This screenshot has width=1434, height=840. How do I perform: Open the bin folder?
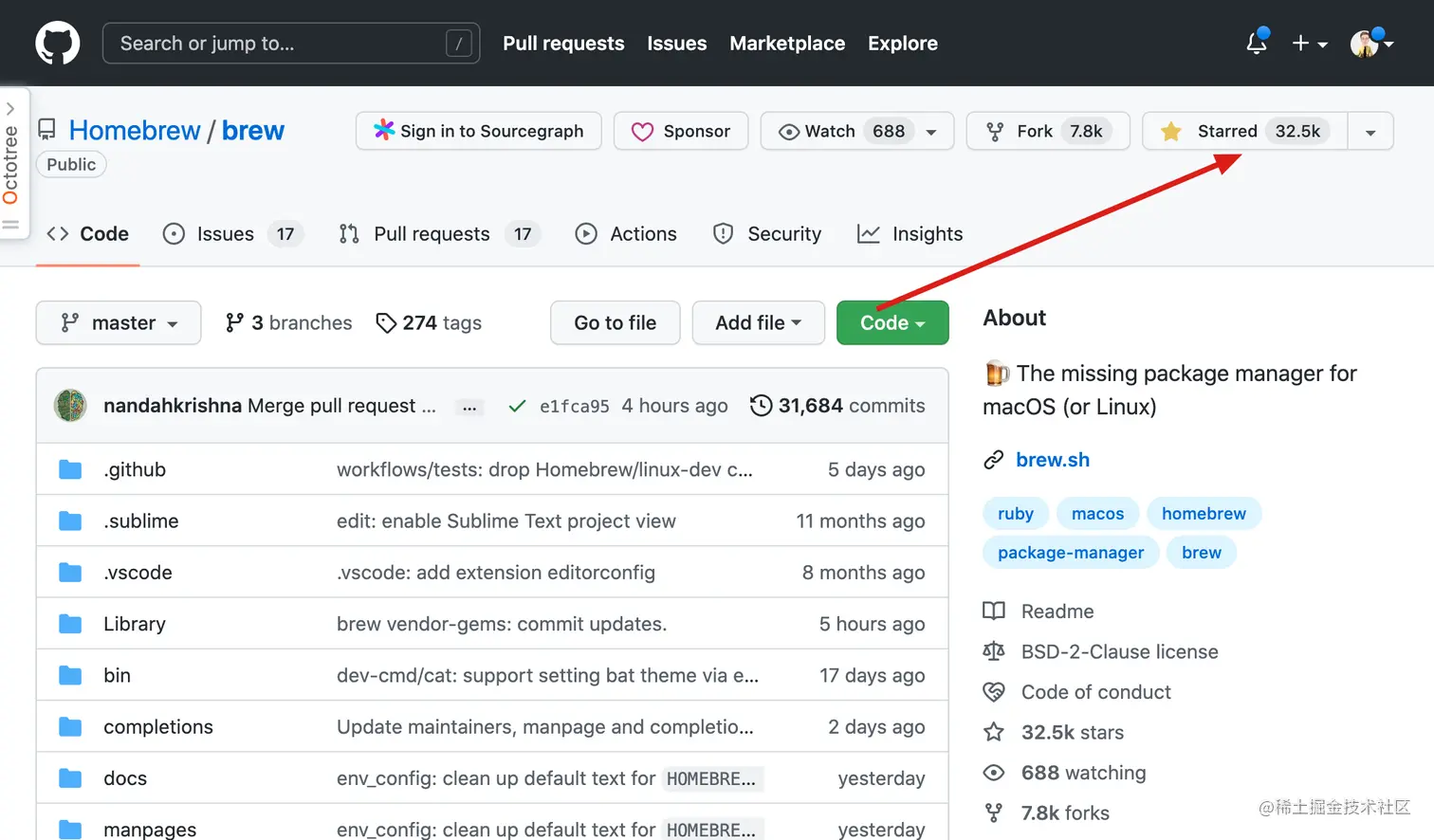point(117,675)
